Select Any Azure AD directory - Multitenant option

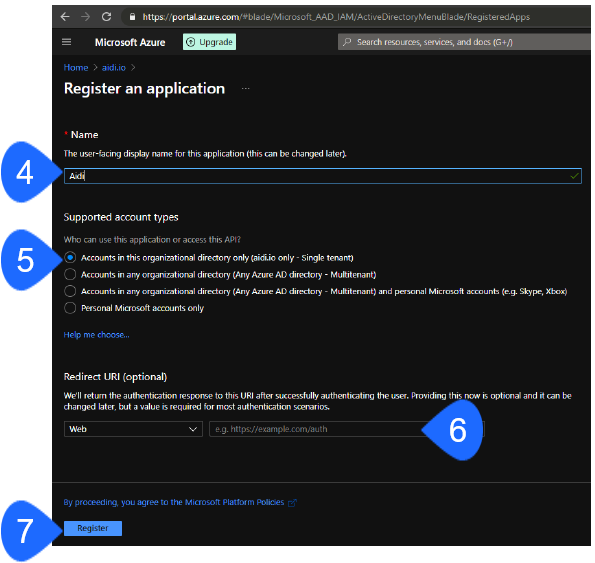[70, 275]
